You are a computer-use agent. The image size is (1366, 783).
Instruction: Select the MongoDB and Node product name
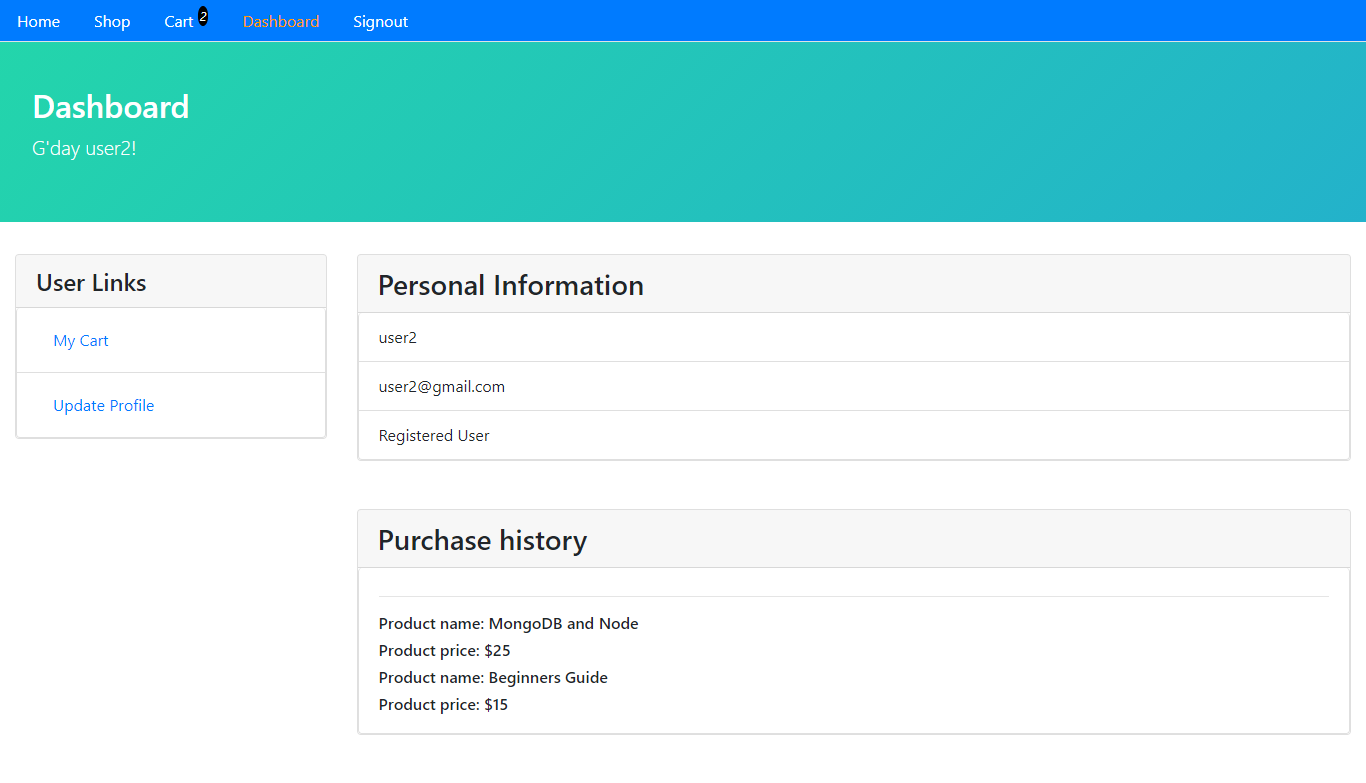coord(508,623)
